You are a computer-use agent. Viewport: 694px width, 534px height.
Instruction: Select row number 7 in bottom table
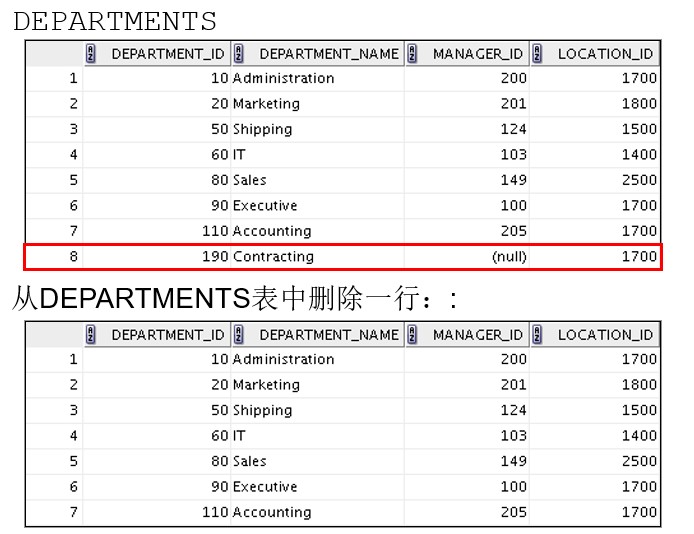coord(55,512)
